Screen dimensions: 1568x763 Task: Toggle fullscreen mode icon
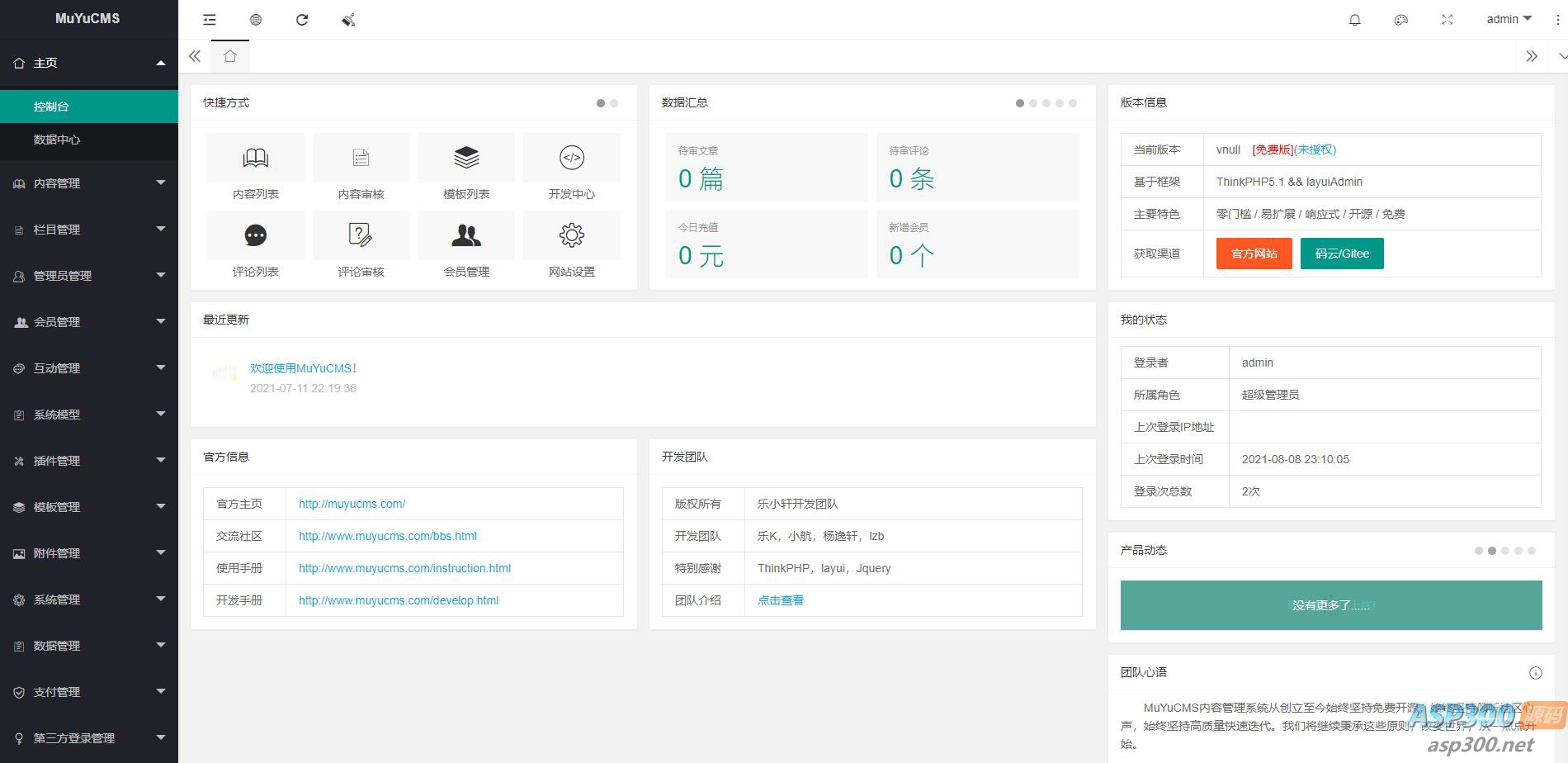(1447, 20)
